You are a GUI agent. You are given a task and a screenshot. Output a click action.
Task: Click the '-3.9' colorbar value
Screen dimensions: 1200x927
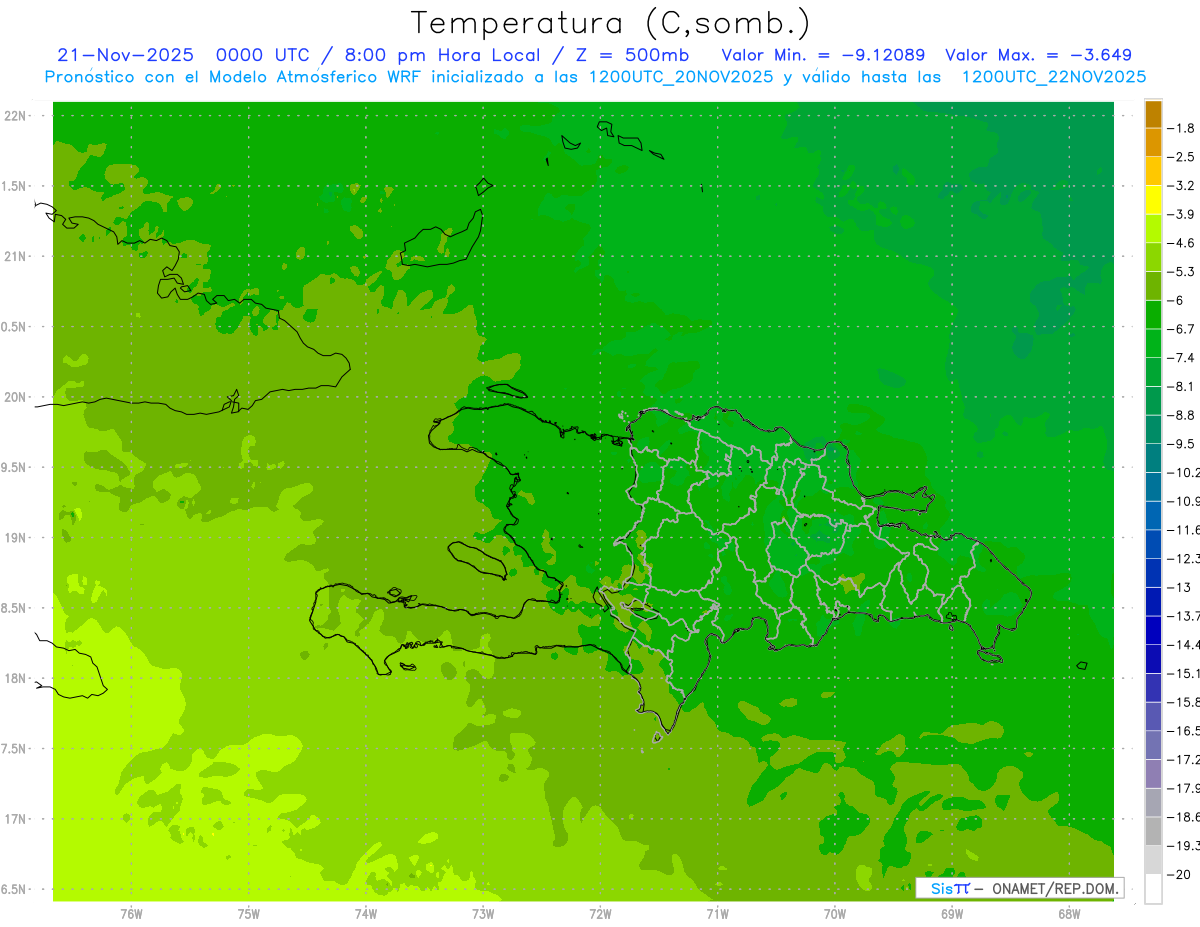coord(1181,214)
